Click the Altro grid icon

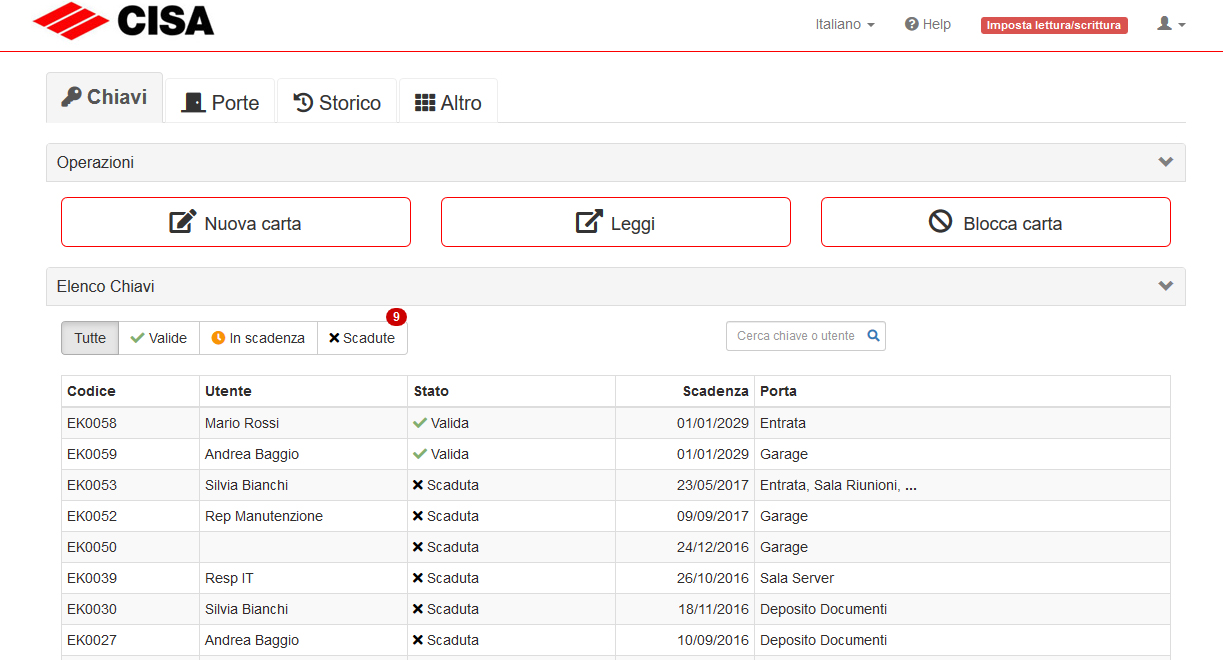pos(425,102)
